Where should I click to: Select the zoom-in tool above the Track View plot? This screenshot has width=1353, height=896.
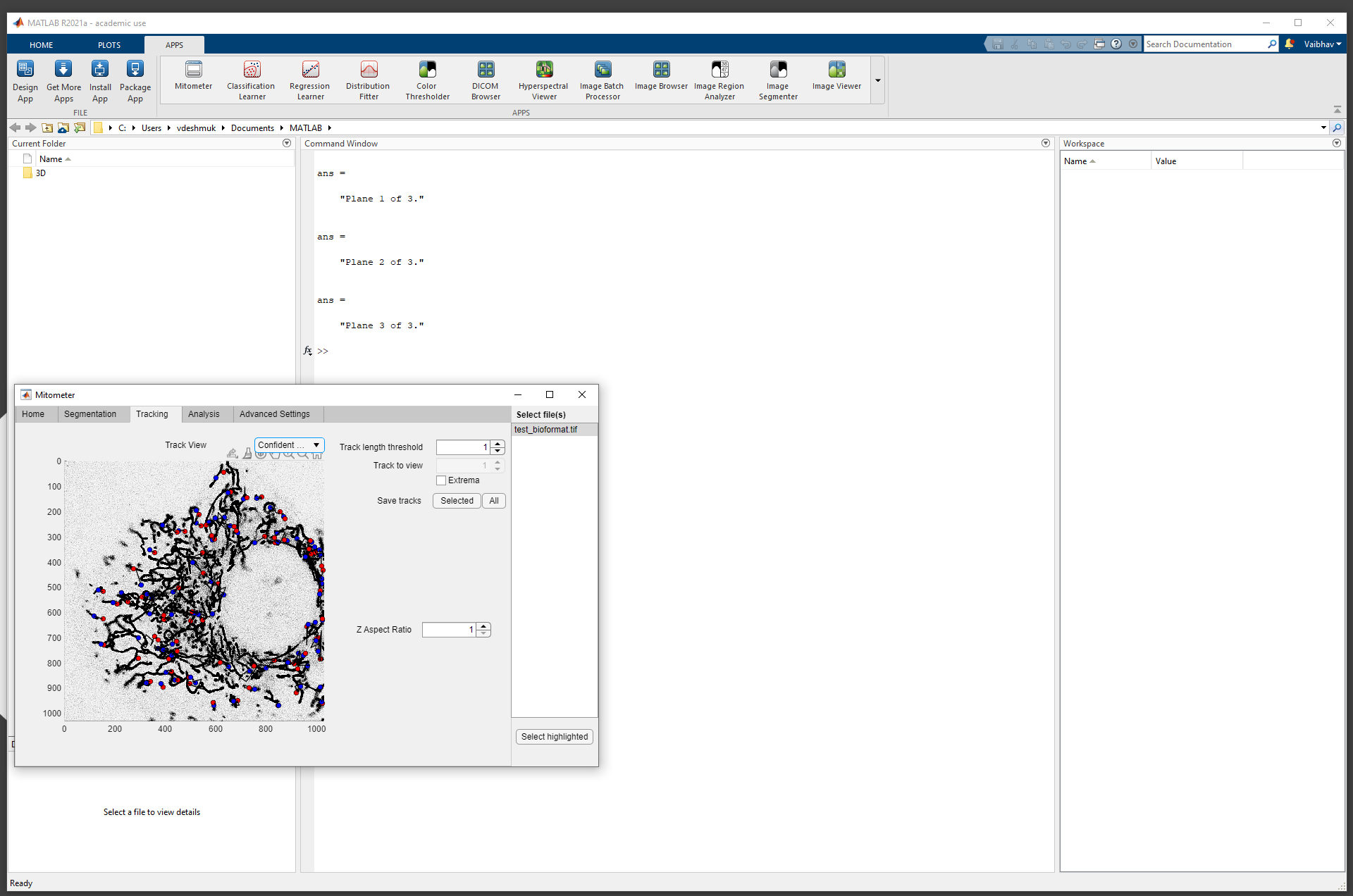[288, 455]
